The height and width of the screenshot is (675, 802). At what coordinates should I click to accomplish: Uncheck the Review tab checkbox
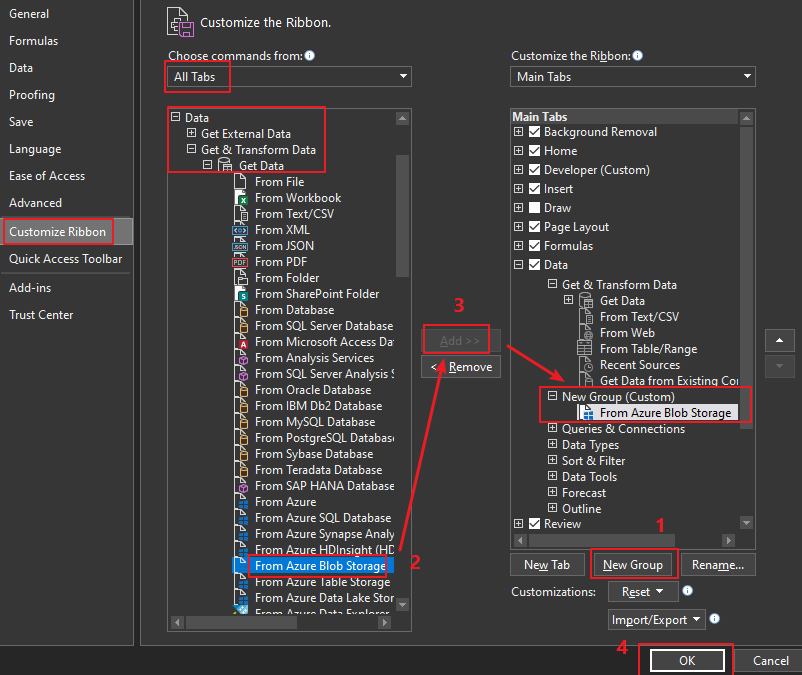coord(534,524)
